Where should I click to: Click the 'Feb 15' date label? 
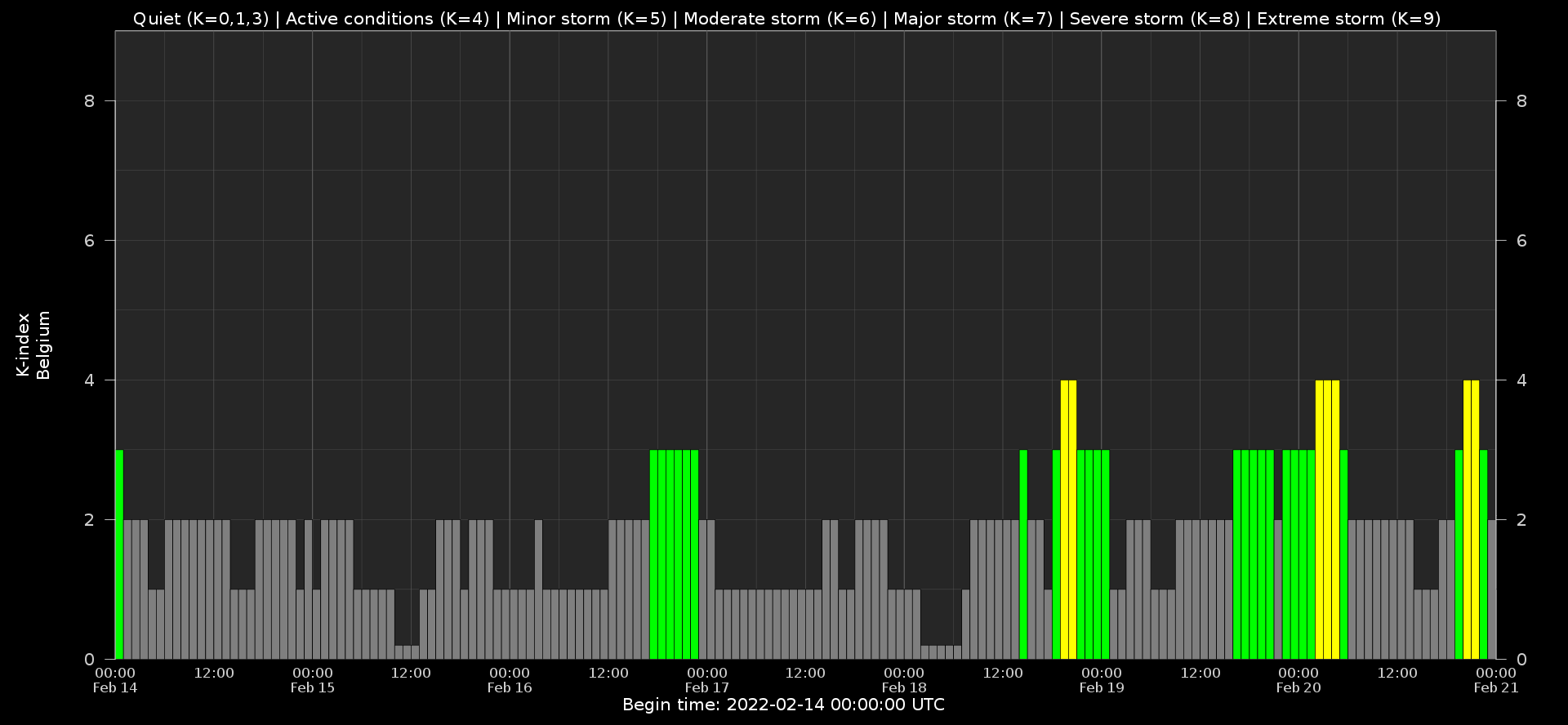(313, 687)
